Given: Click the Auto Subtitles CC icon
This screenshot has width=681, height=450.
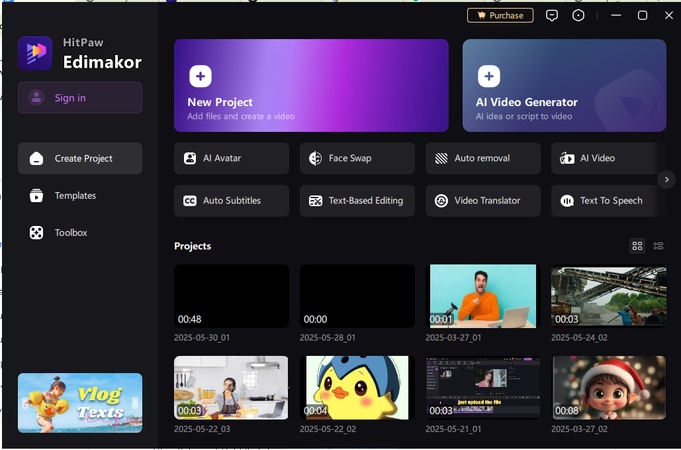Looking at the screenshot, I should [190, 201].
